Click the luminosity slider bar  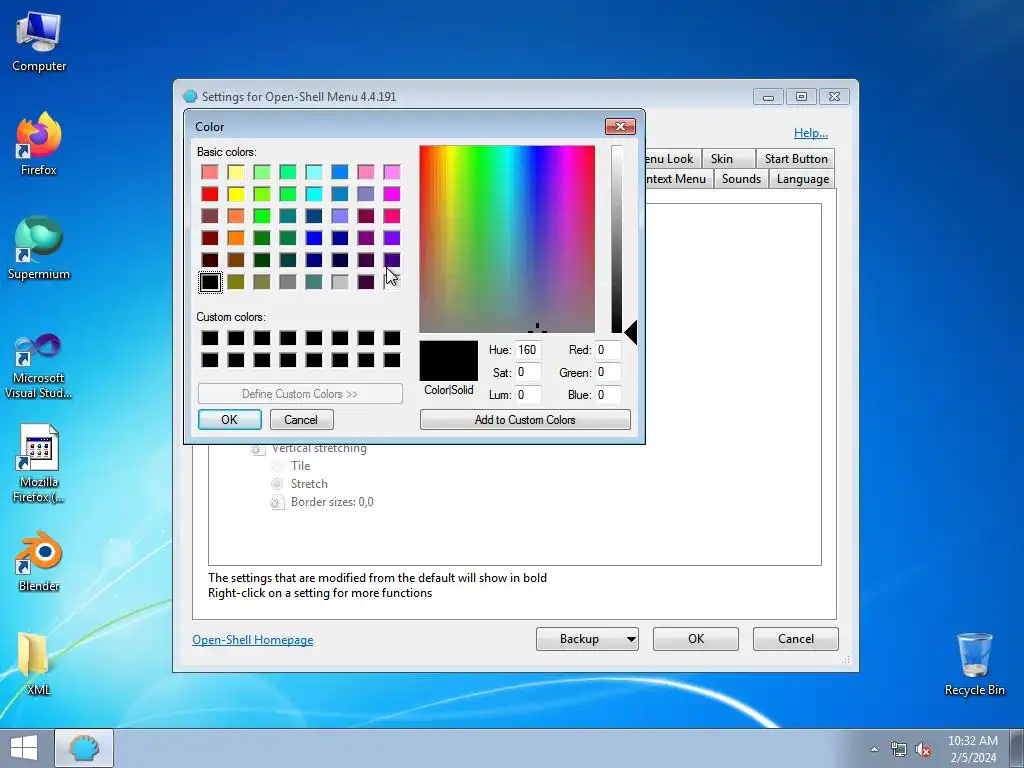coord(616,239)
